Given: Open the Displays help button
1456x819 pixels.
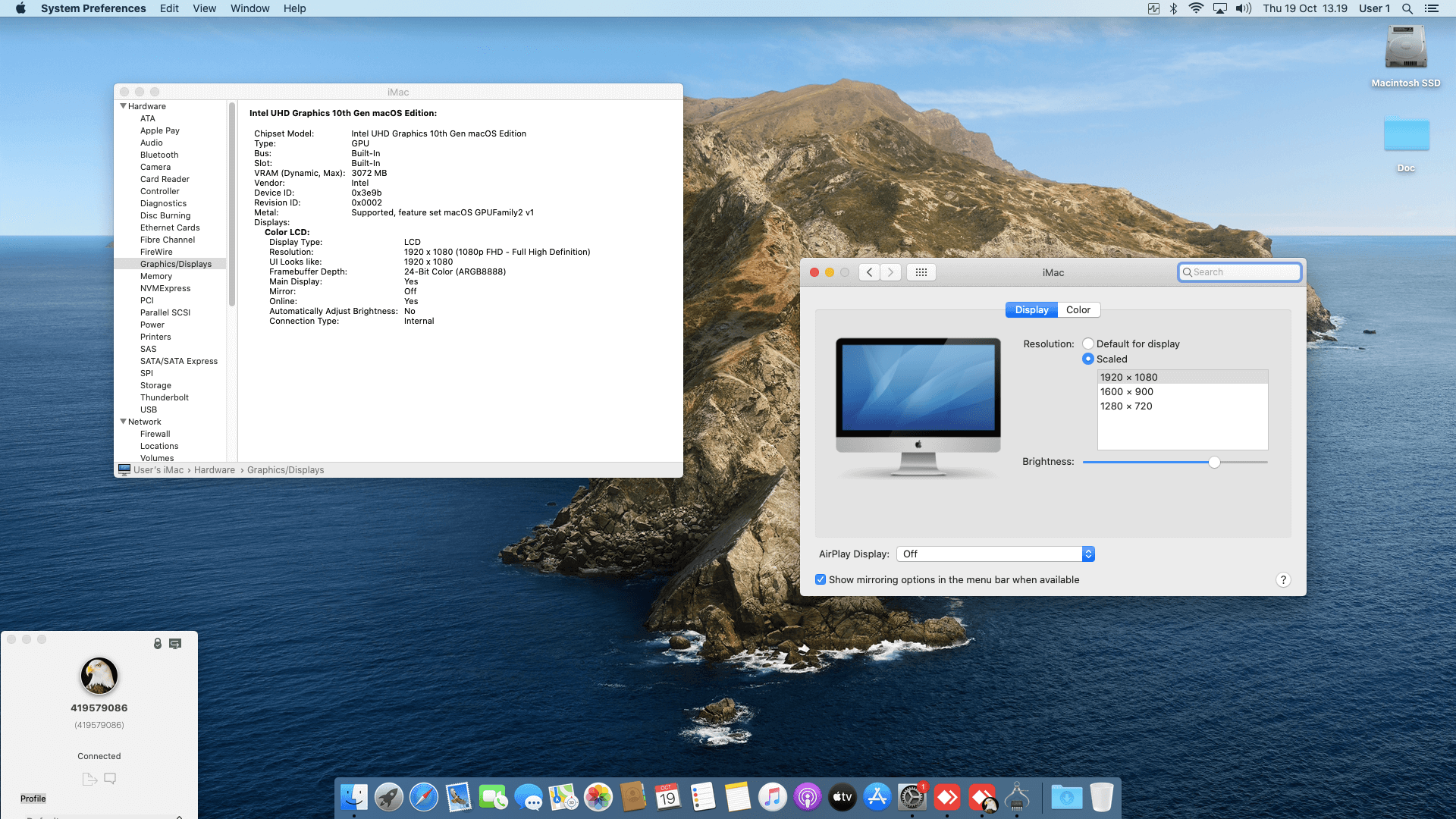Looking at the screenshot, I should pyautogui.click(x=1283, y=580).
